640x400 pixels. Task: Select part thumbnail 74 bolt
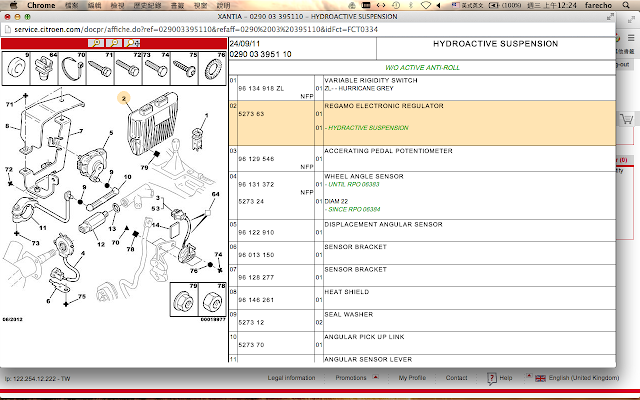(x=156, y=68)
